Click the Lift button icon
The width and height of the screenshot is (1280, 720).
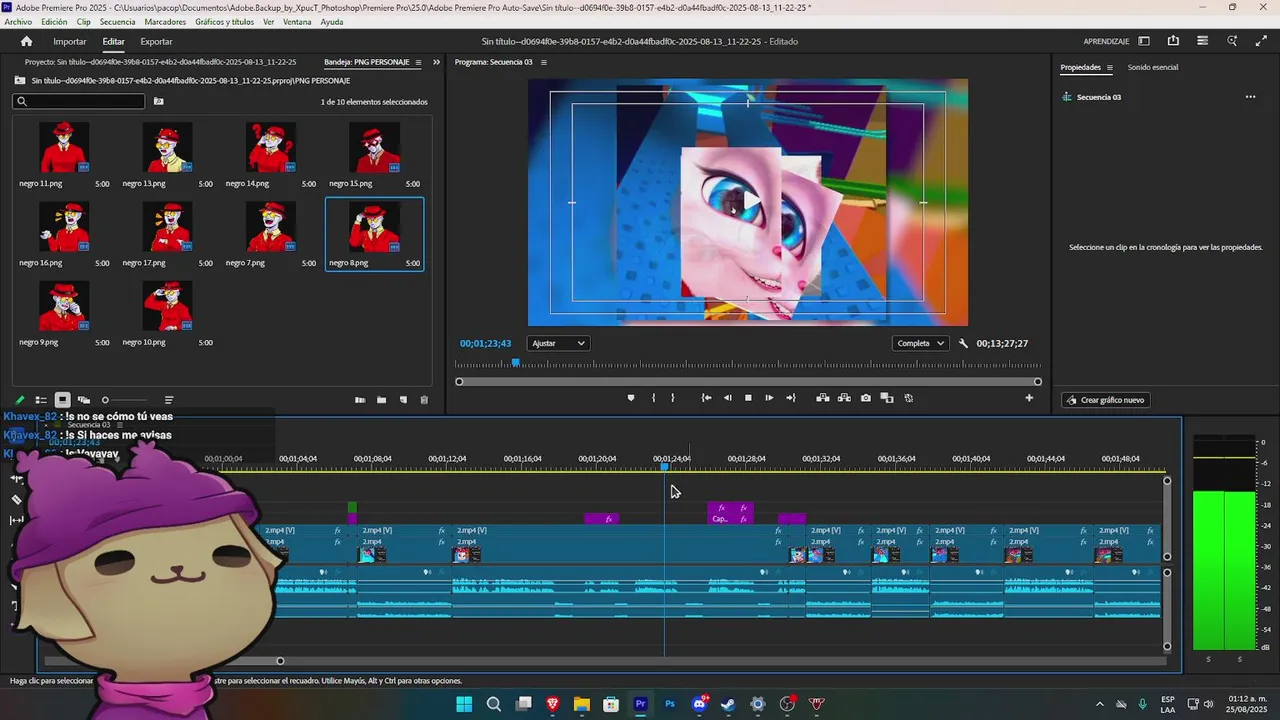coord(823,398)
